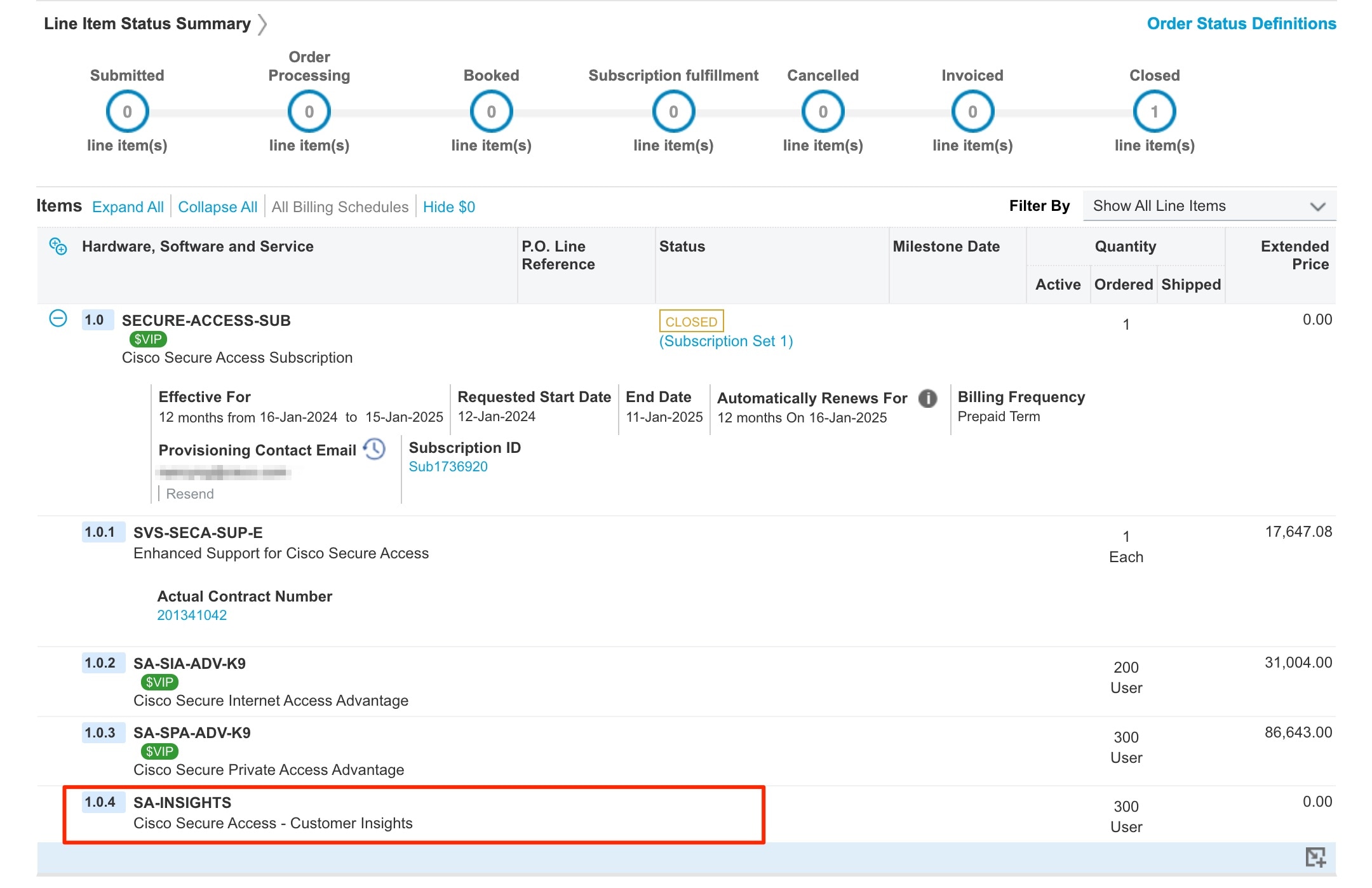Collapse line 1.0 with the minus icon
The width and height of the screenshot is (1372, 888).
58,318
